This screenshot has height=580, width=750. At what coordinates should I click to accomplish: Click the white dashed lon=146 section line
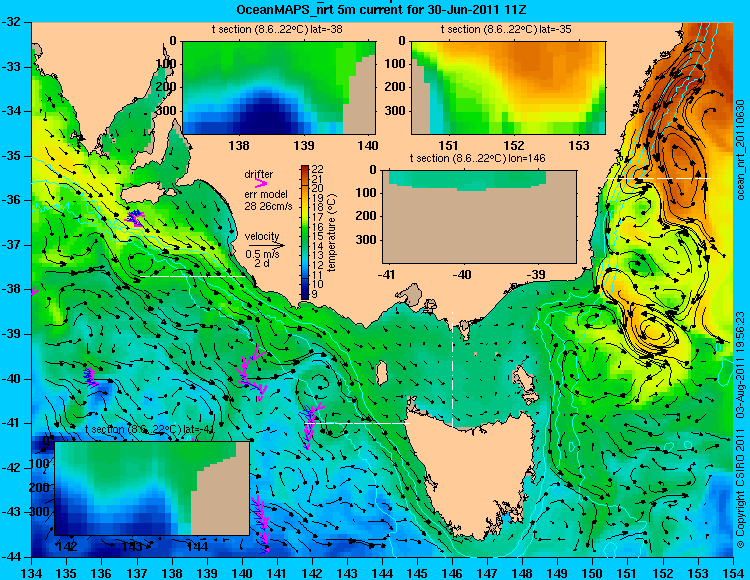coord(452,370)
